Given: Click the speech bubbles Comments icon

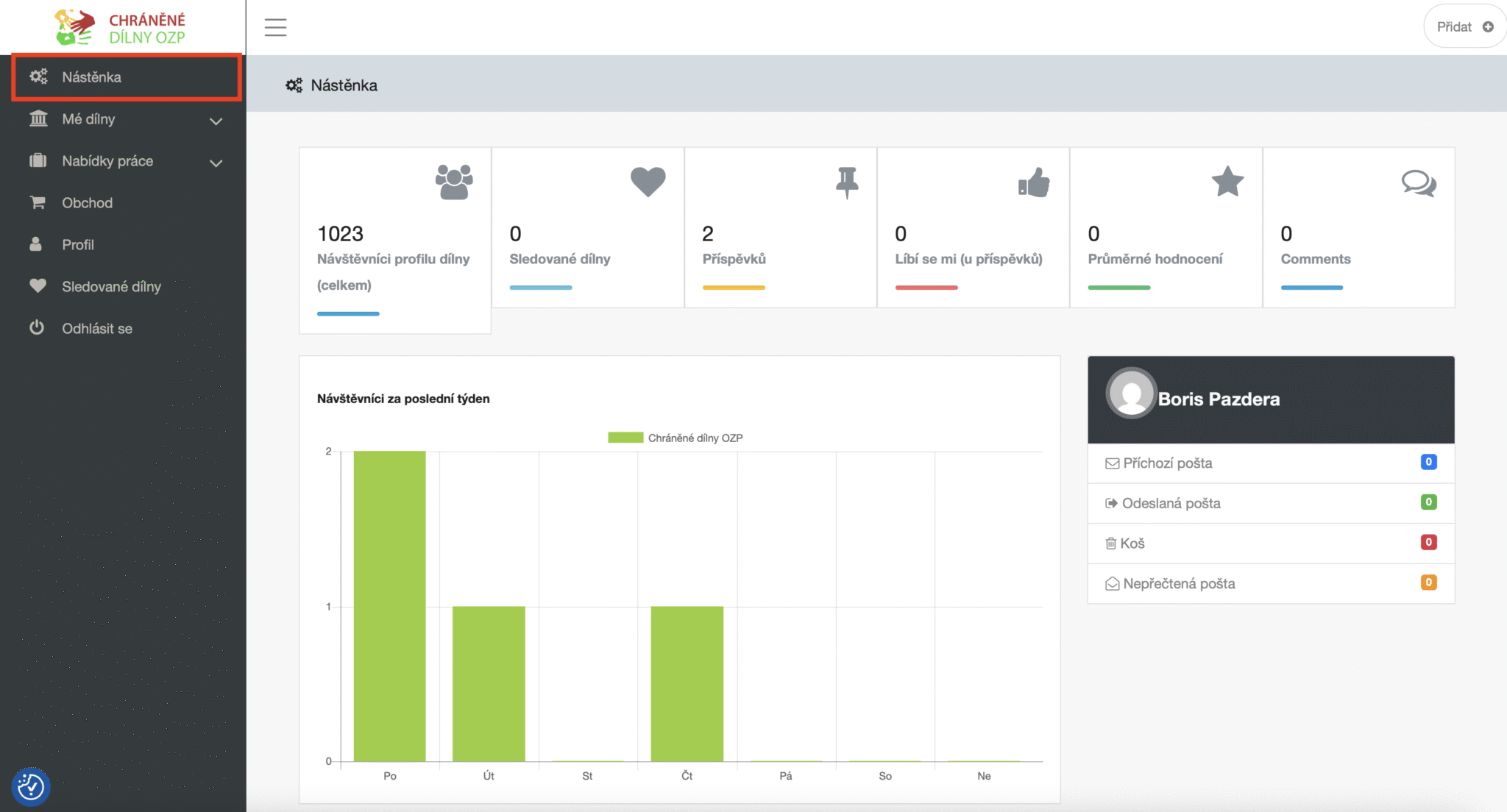Looking at the screenshot, I should click(1419, 183).
